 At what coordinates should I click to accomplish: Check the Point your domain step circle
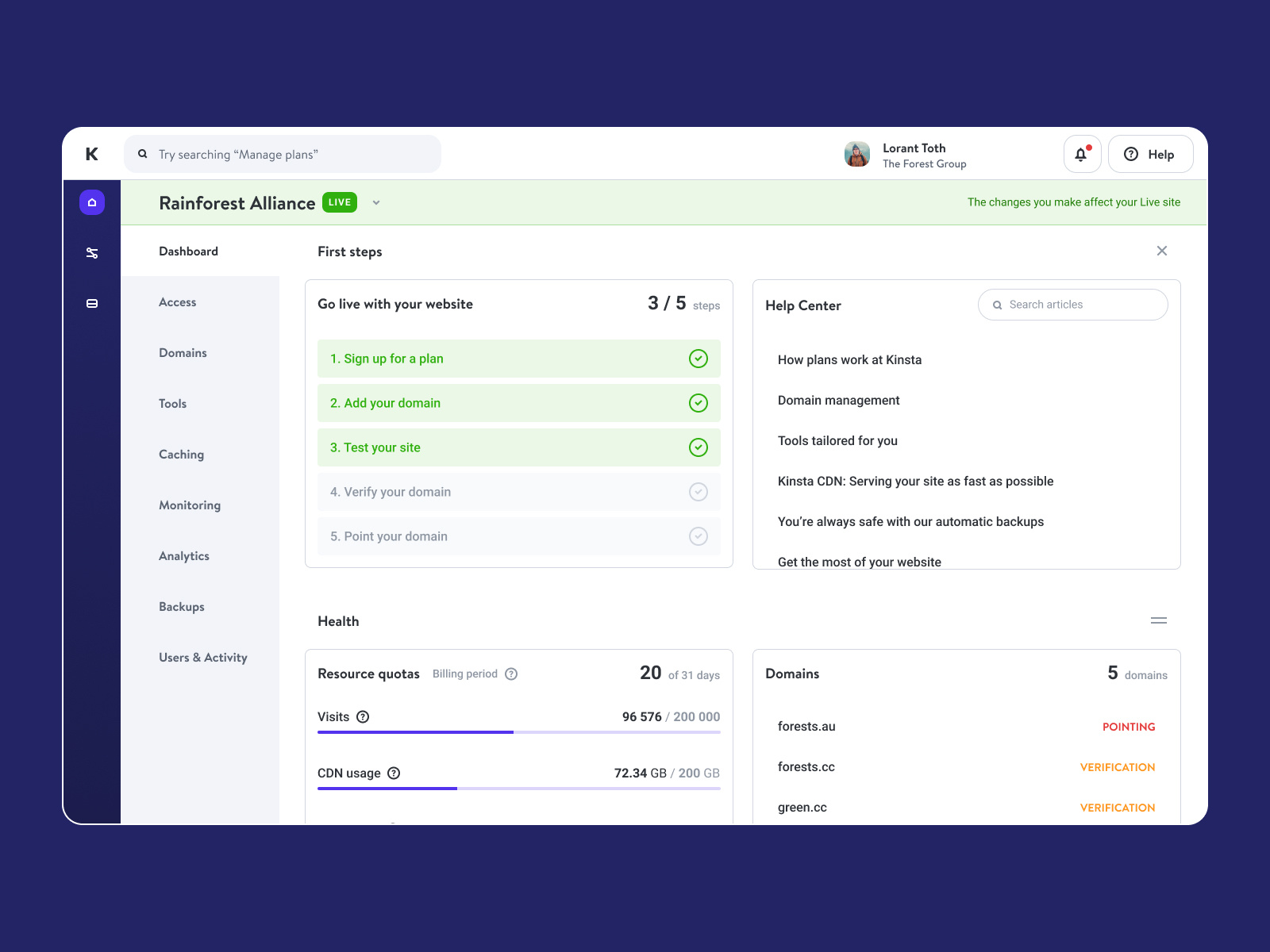pos(698,536)
